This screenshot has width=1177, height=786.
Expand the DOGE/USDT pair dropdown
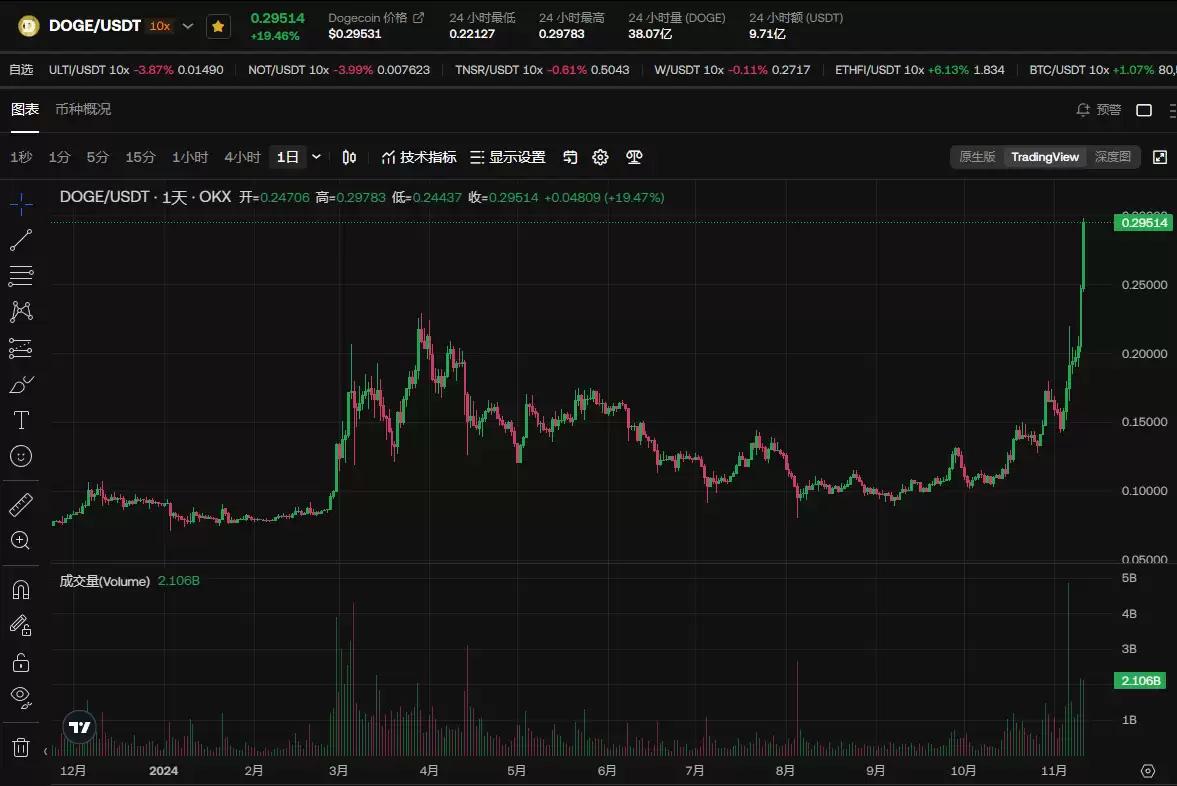[x=188, y=26]
